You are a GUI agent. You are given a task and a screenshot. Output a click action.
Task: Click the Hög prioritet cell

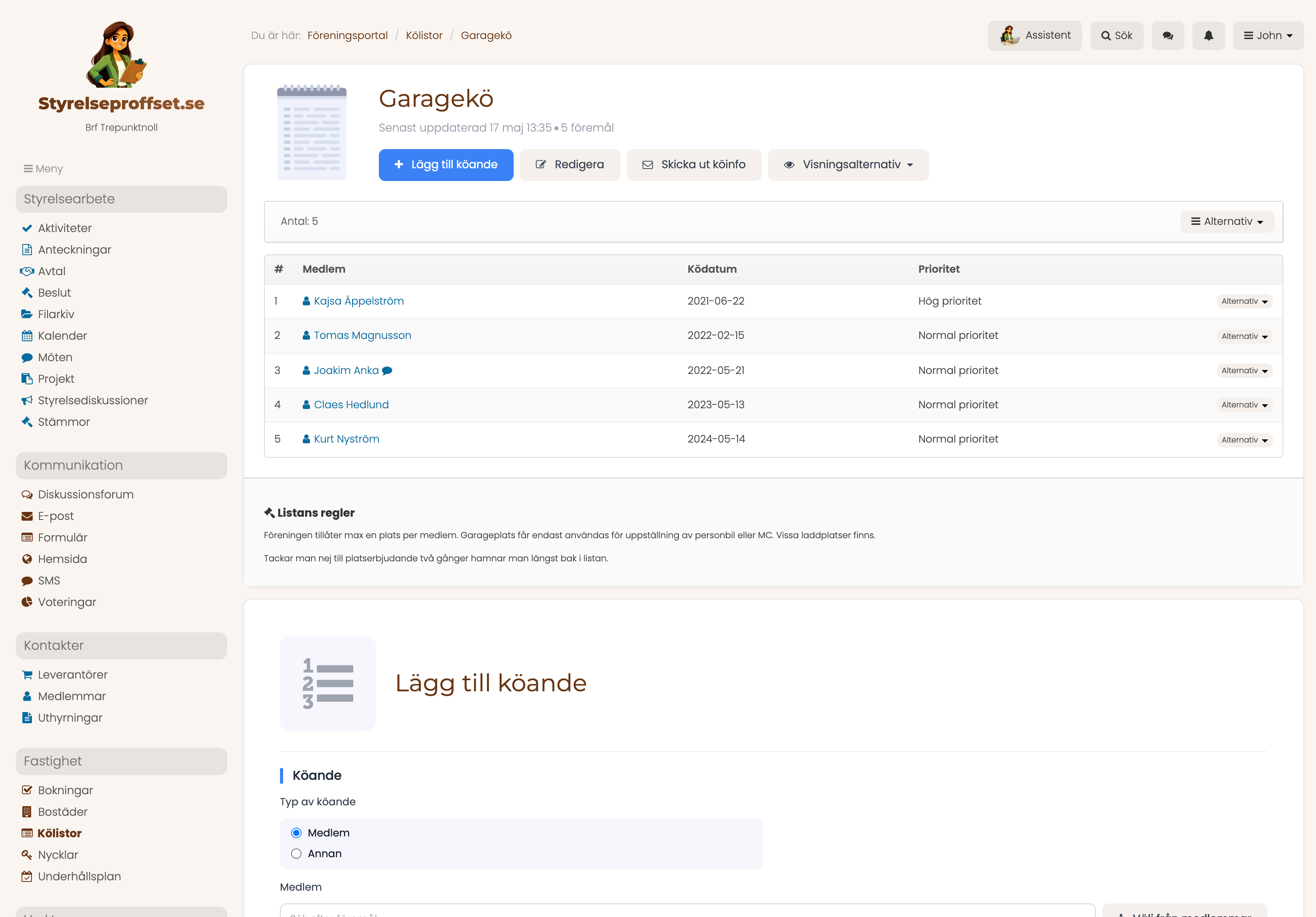[949, 301]
